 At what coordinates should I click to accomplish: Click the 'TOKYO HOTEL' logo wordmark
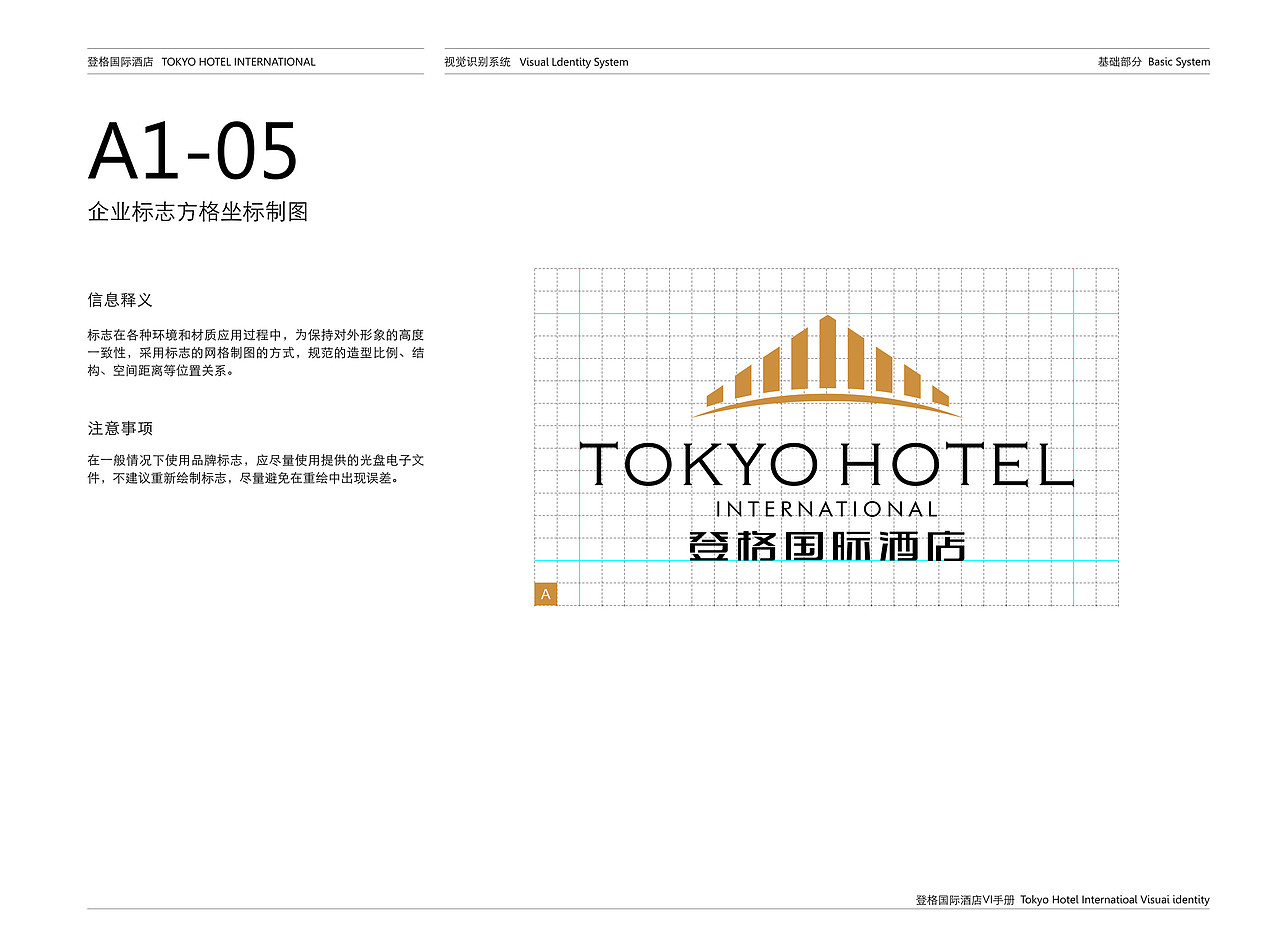827,465
